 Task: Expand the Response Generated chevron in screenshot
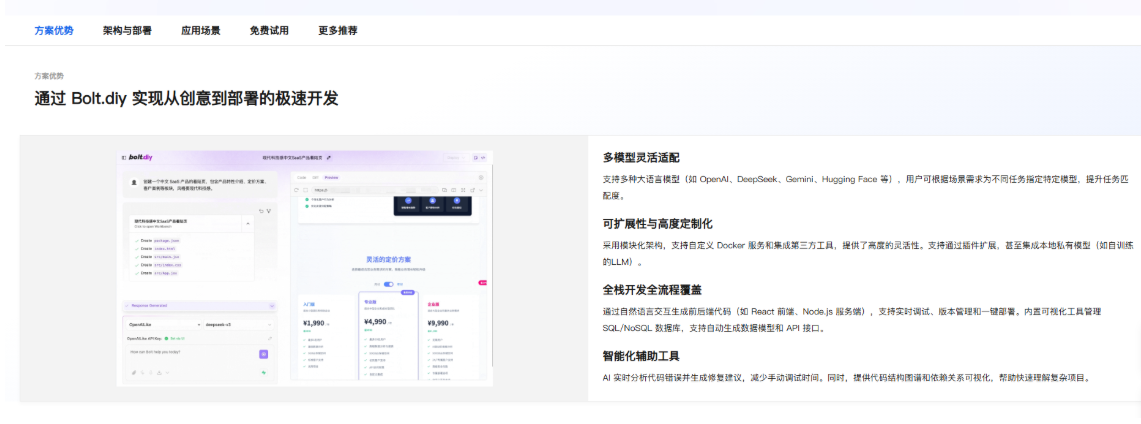point(271,306)
